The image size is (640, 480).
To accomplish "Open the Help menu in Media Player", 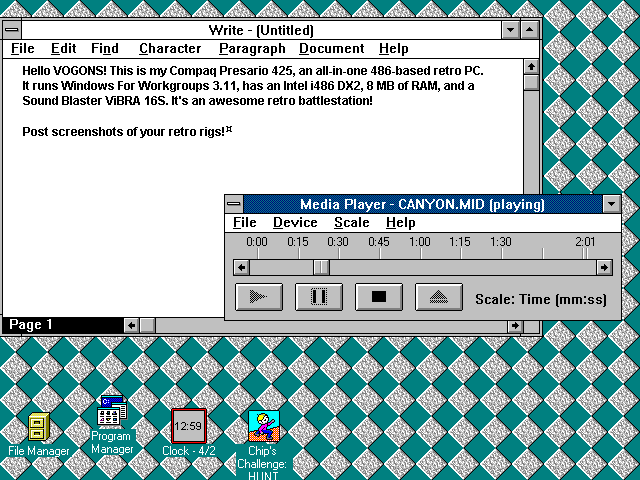I will pyautogui.click(x=401, y=222).
